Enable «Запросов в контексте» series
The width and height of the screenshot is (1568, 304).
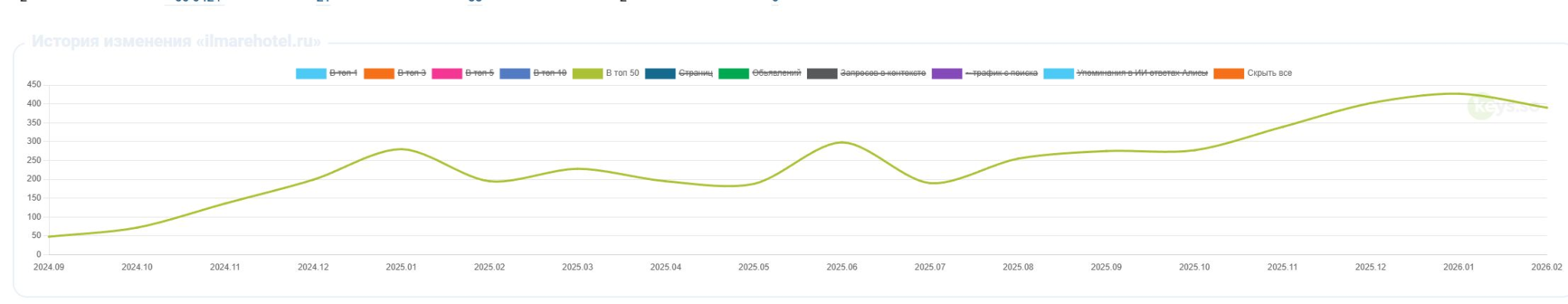point(867,74)
